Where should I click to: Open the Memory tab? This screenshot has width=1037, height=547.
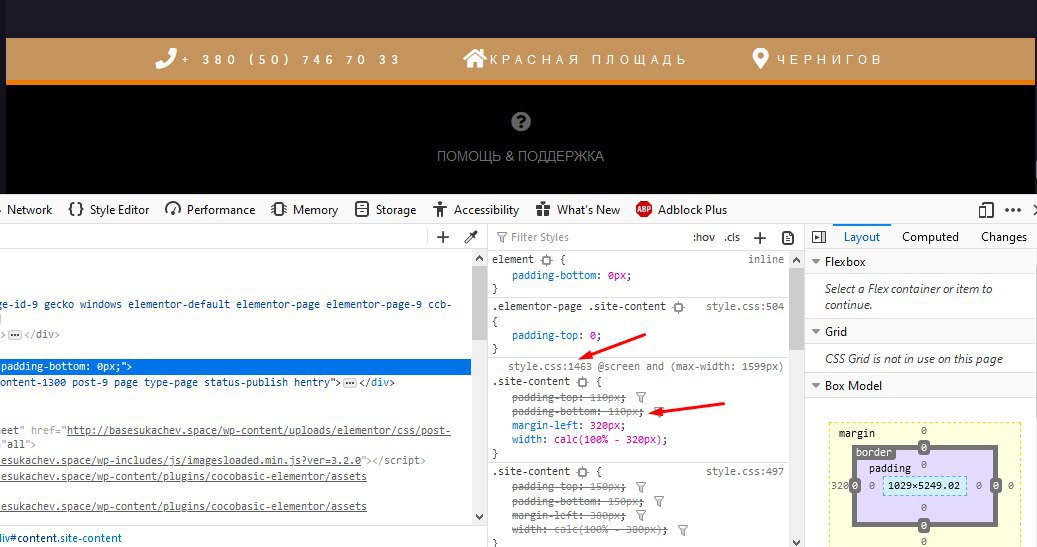tap(305, 210)
